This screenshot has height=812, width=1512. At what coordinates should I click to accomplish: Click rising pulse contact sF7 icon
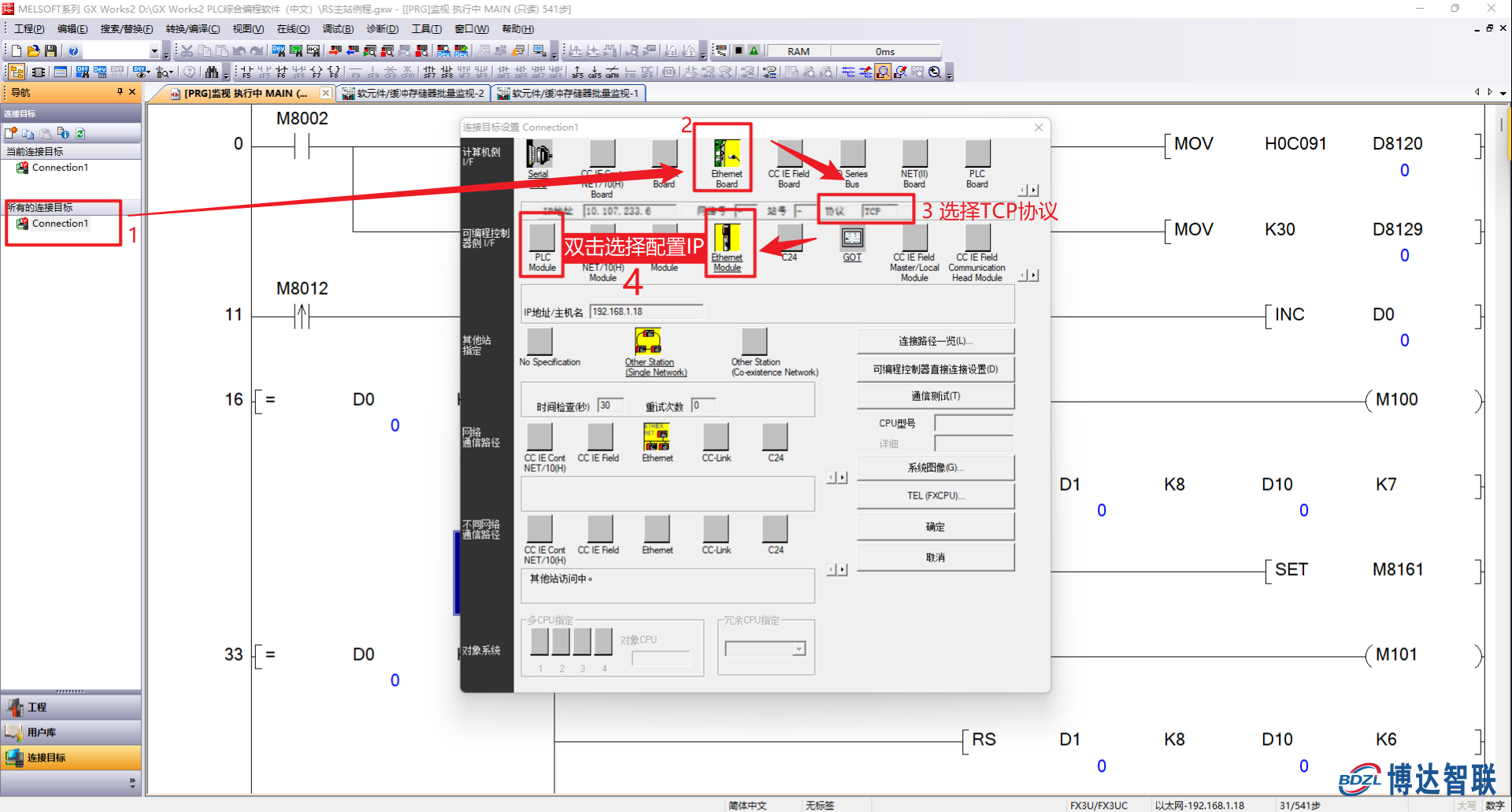429,72
